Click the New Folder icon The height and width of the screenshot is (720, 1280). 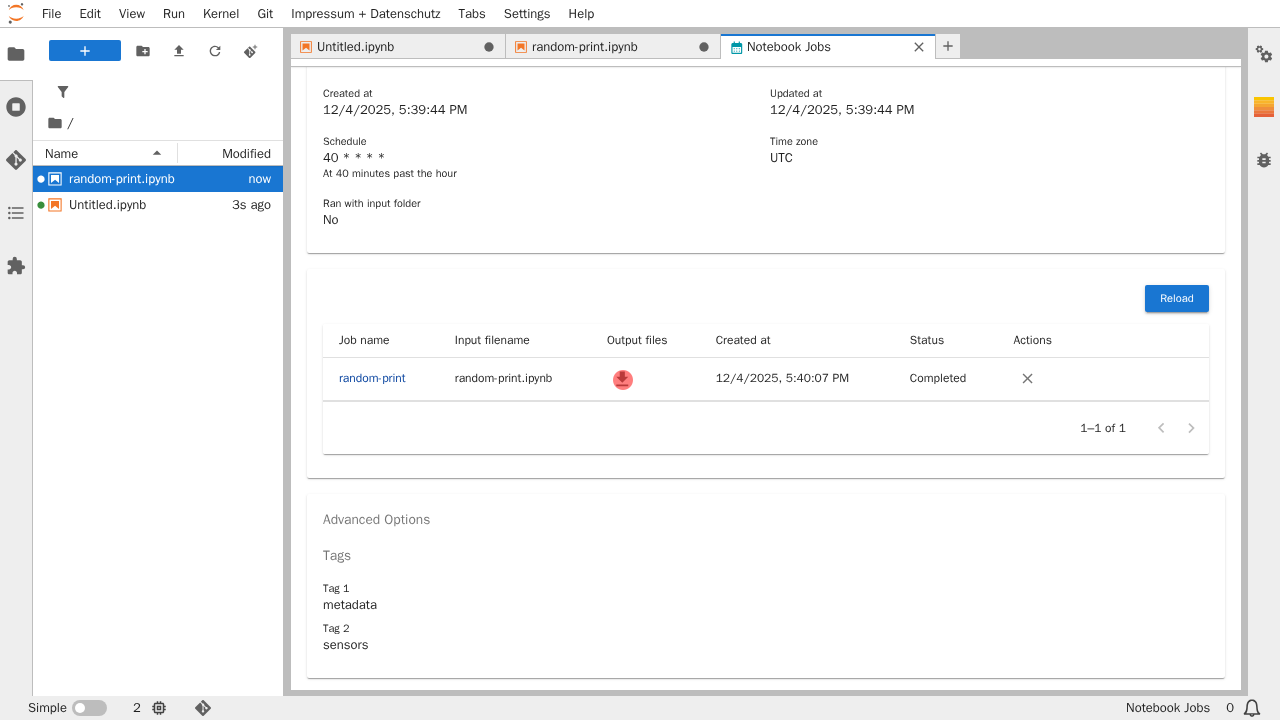pos(143,51)
